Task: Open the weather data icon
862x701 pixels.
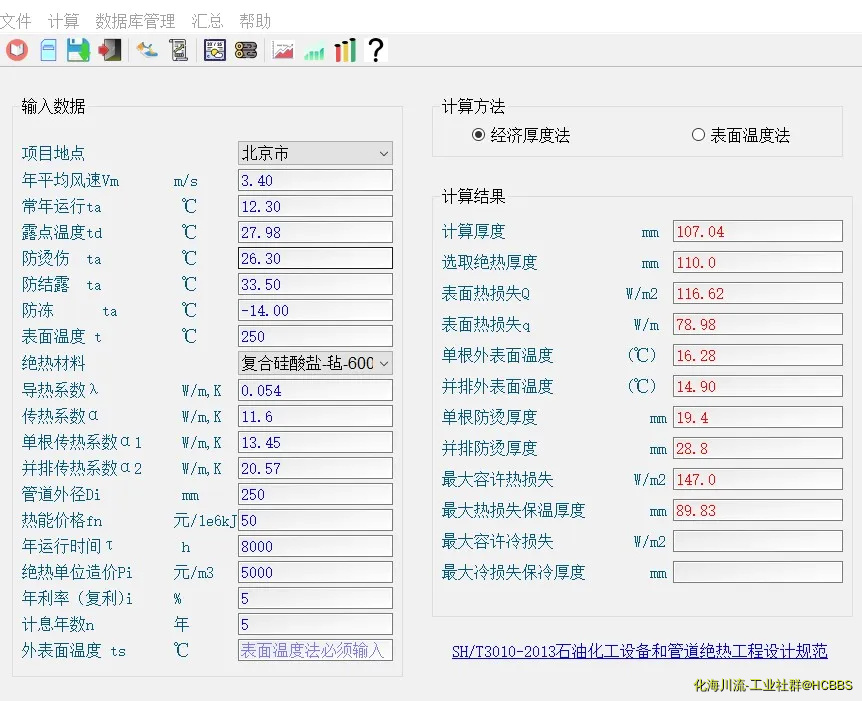Action: point(214,51)
